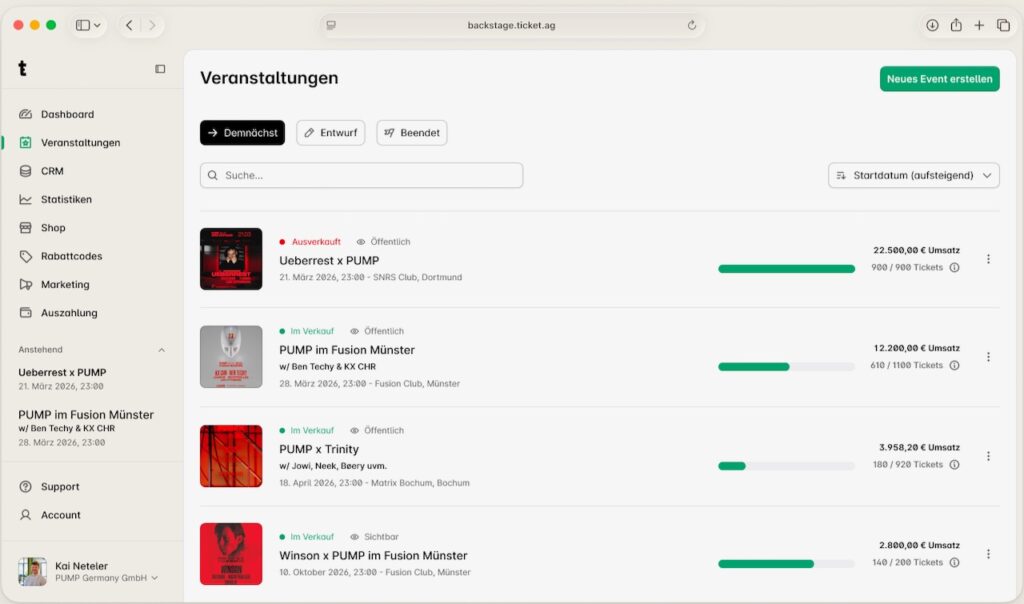Open CRM via its database icon

pos(26,171)
